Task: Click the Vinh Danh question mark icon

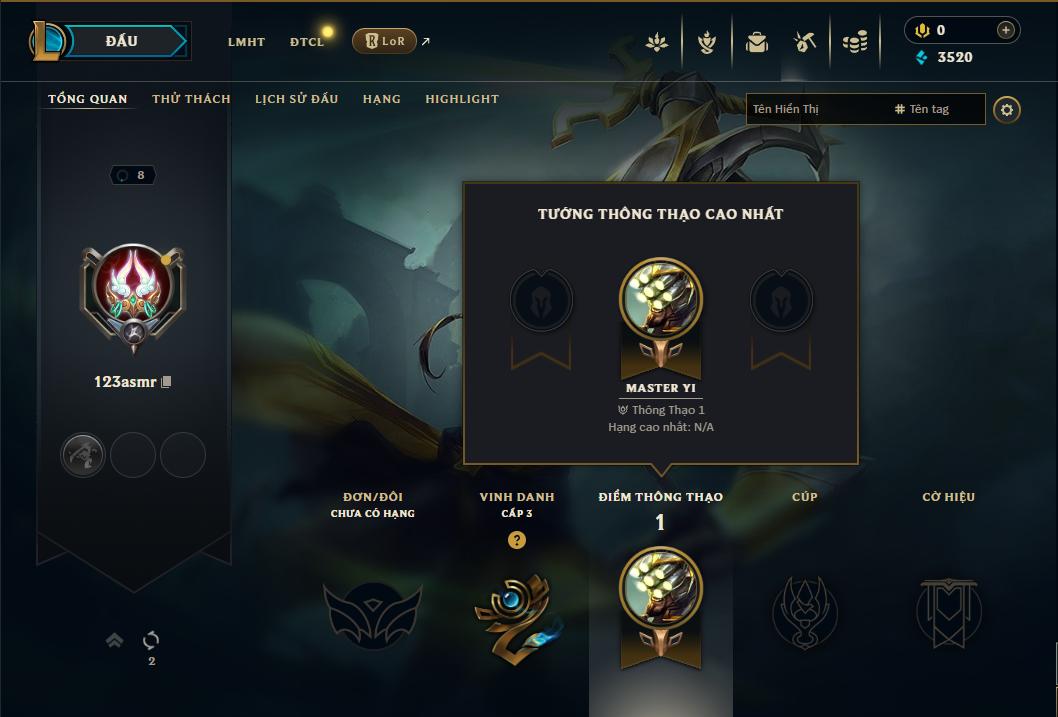Action: [517, 540]
